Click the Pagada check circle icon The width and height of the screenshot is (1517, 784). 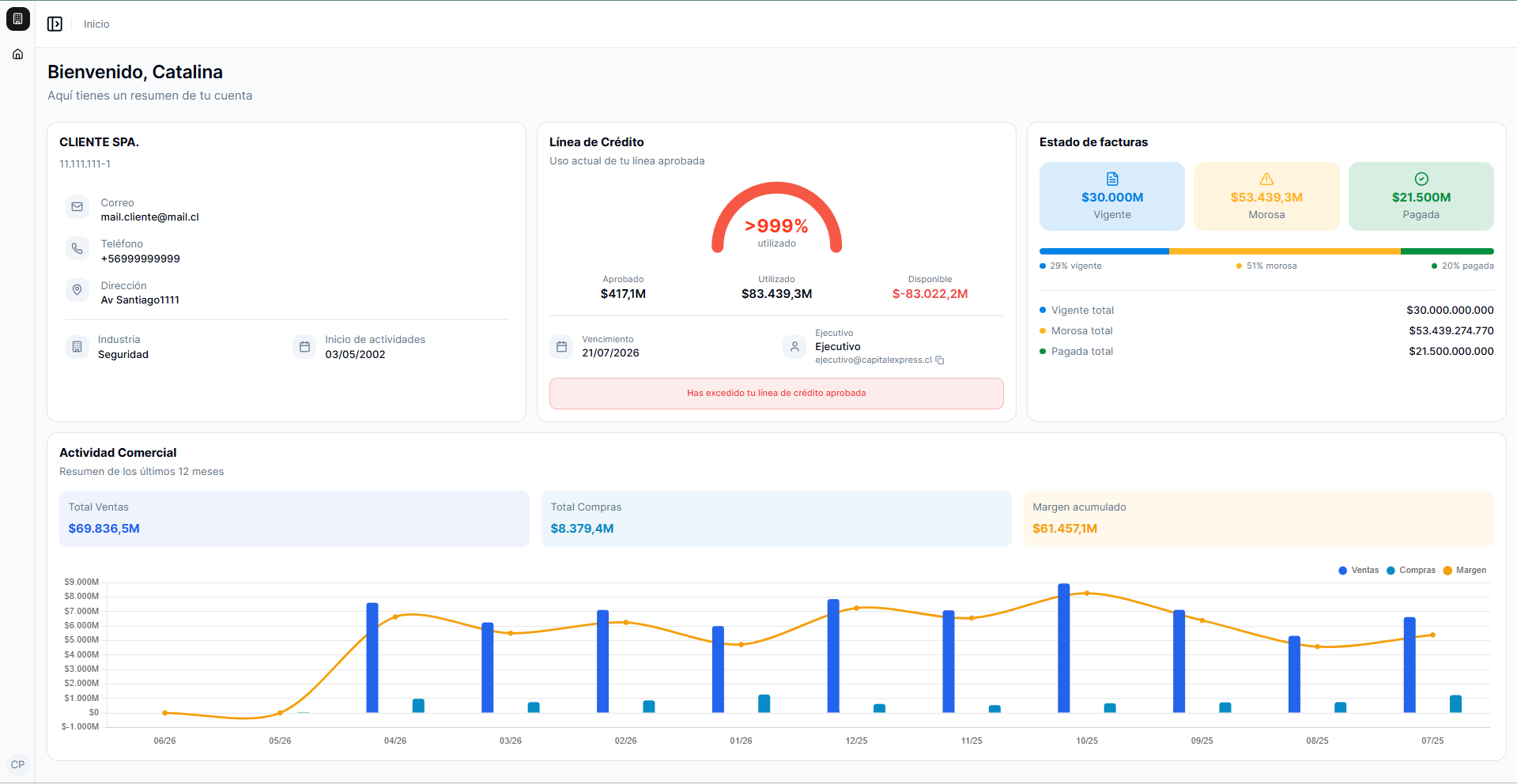[x=1421, y=179]
